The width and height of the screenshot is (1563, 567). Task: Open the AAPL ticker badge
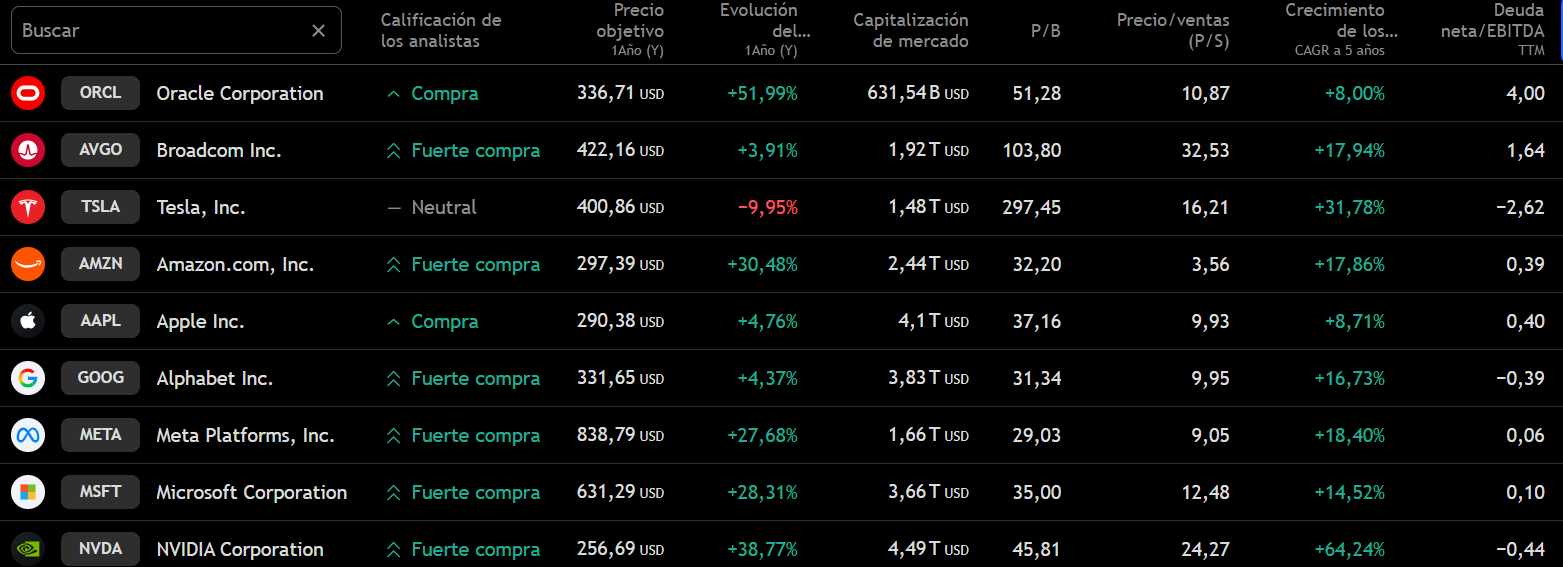(x=100, y=321)
